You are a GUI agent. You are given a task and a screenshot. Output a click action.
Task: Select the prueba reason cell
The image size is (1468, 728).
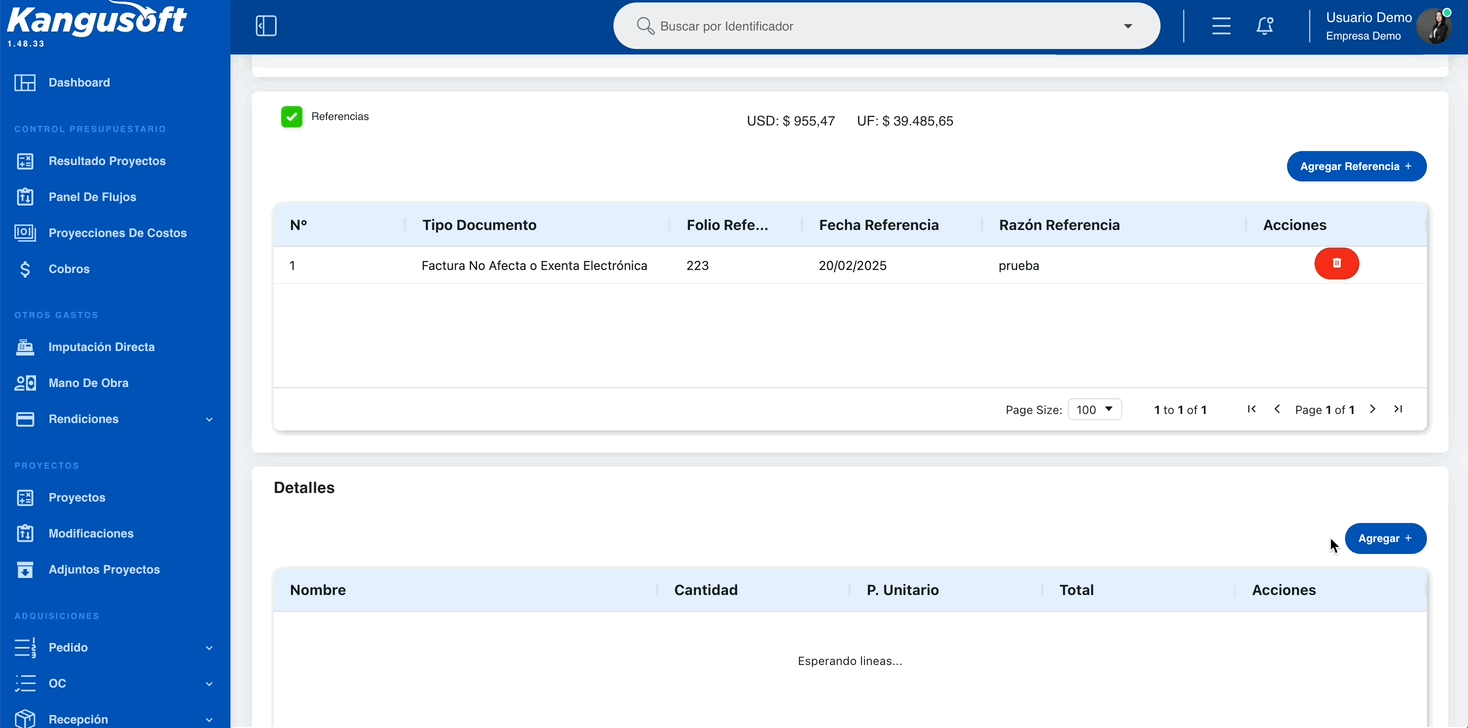click(1018, 266)
